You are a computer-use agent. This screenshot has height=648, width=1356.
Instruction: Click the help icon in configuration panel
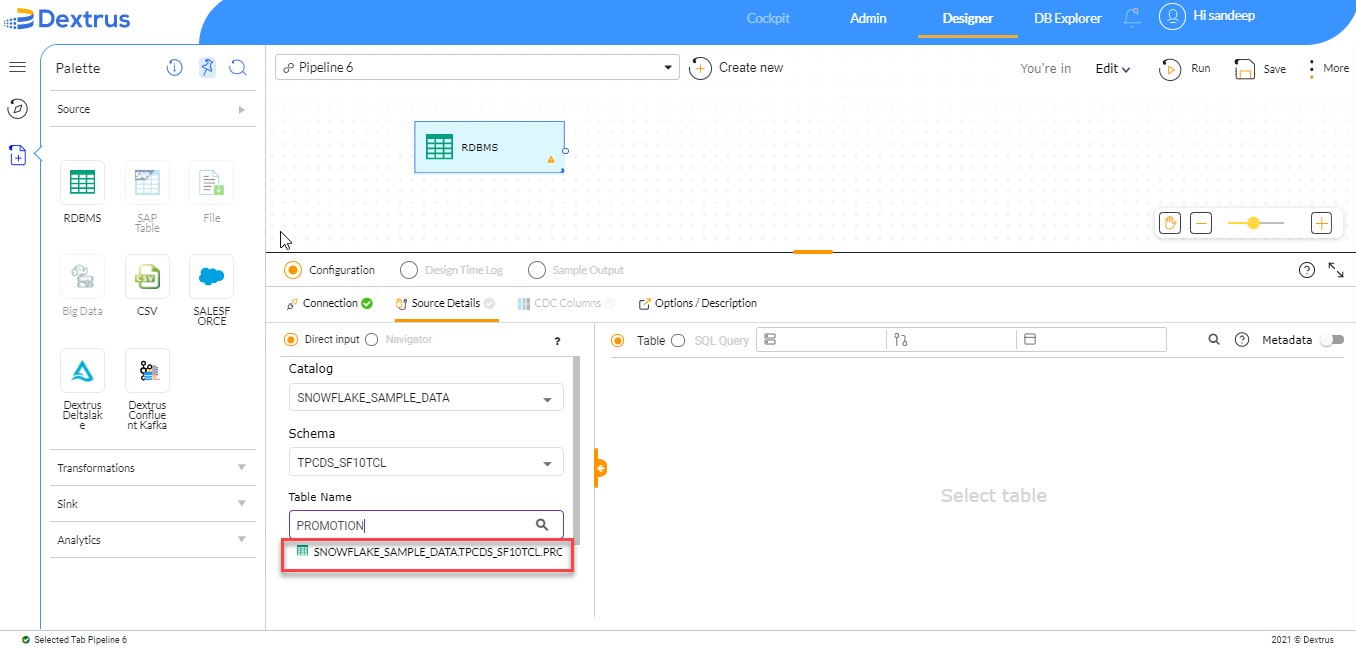[1306, 270]
